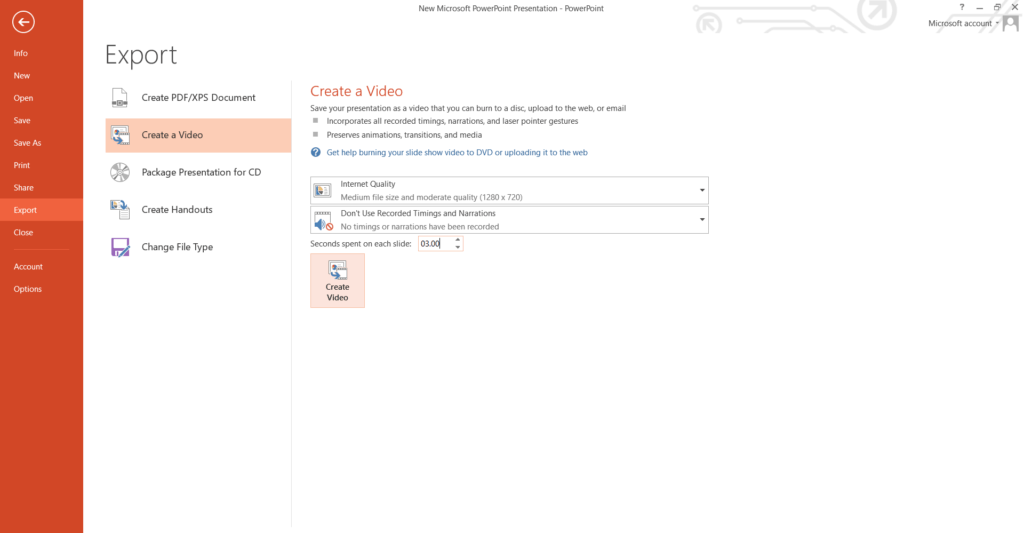
Task: Click the Microsoft account avatar picture
Action: (x=1010, y=24)
